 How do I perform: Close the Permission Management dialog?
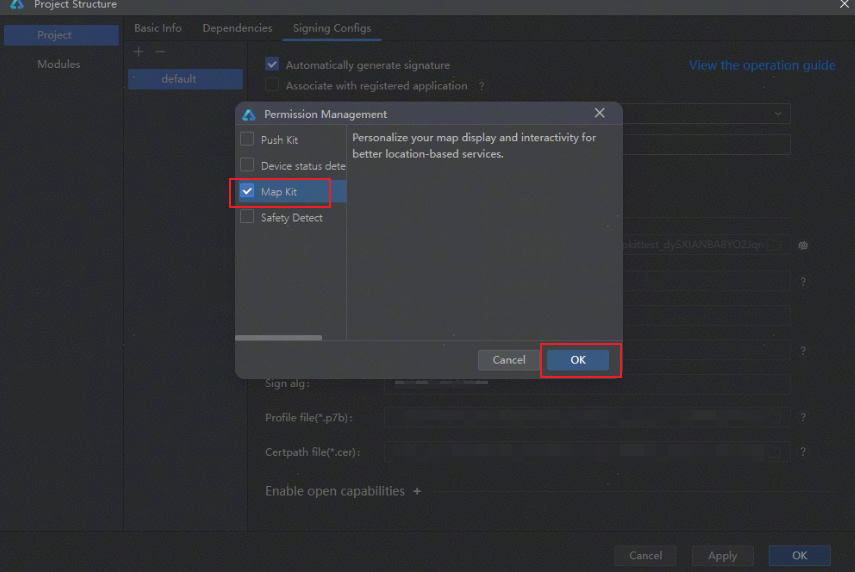tap(599, 114)
